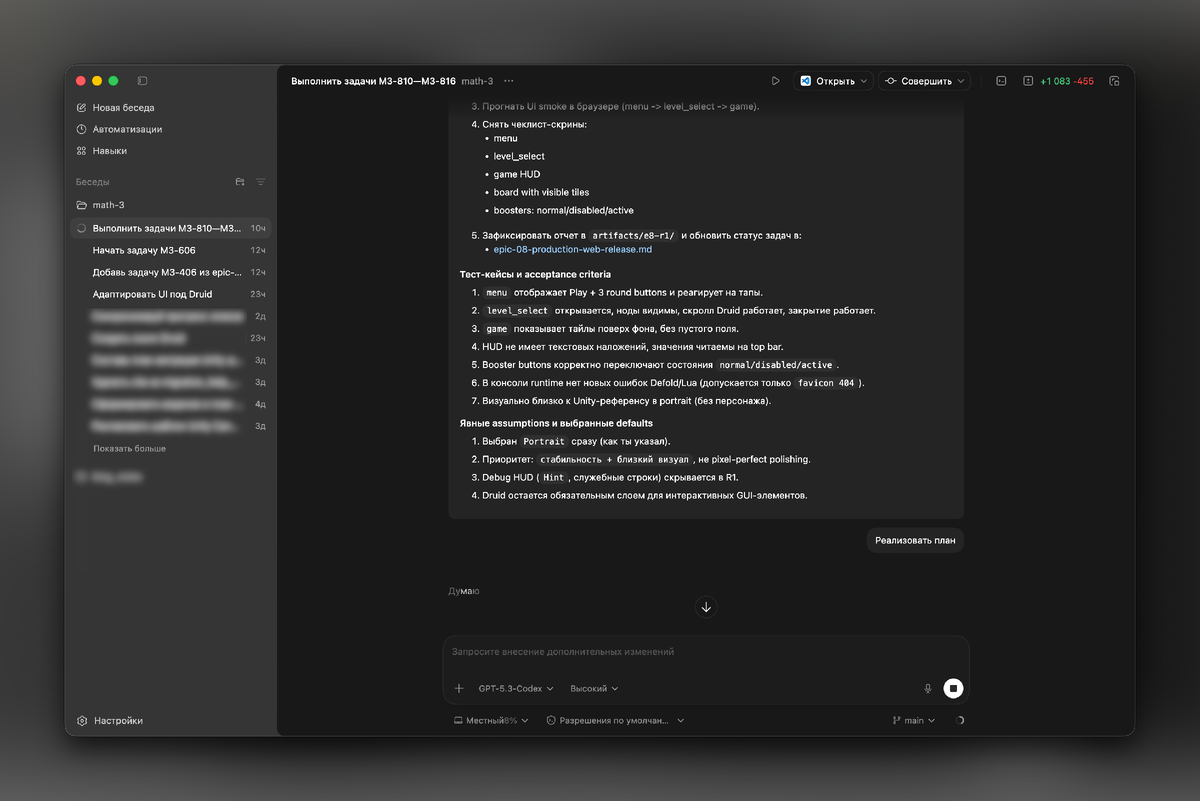This screenshot has width=1200, height=801.
Task: Add a new project folder in Беседы
Action: point(240,182)
